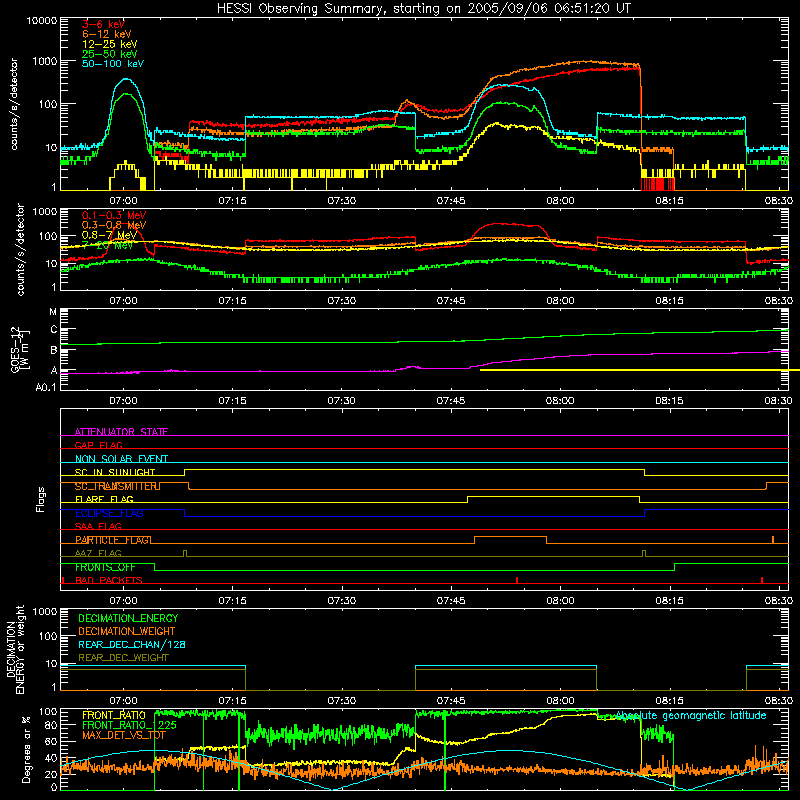Screen dimensions: 800x800
Task: Click the 'Absolute geomagnetic latitude' label
Action: tap(691, 716)
